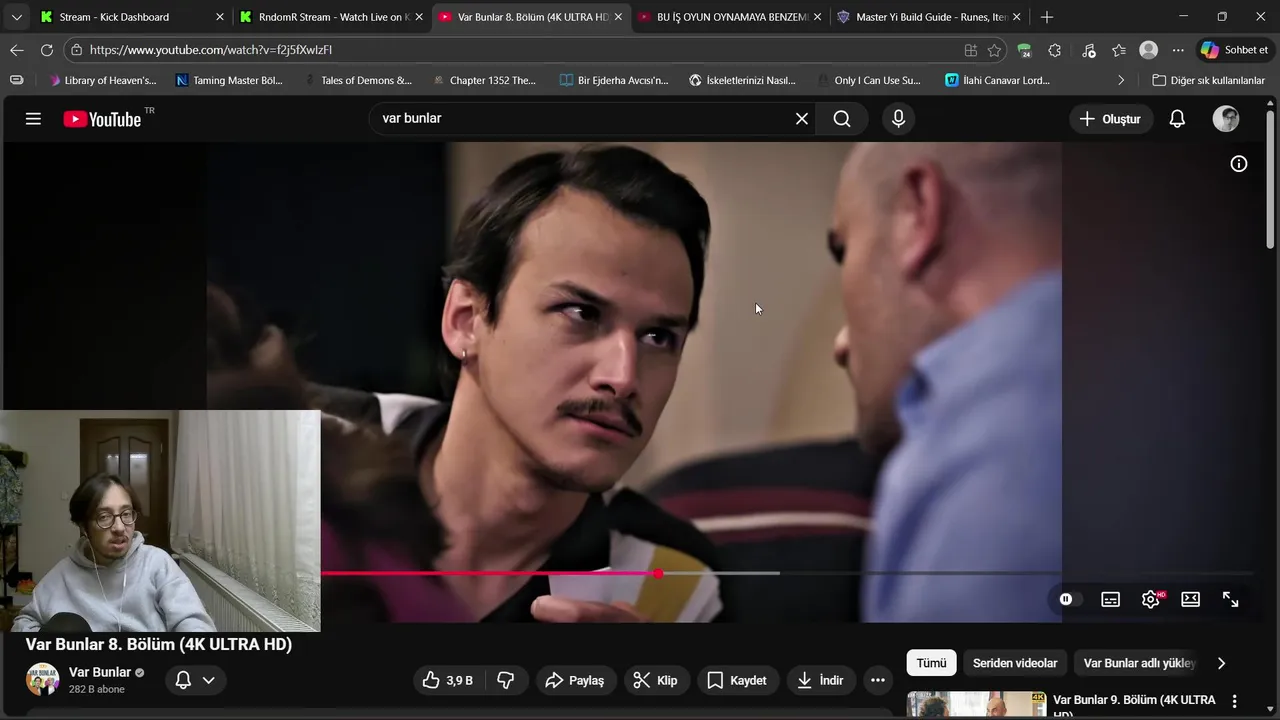Open Taming Master Böl... bookmark
The image size is (1280, 720).
point(229,80)
